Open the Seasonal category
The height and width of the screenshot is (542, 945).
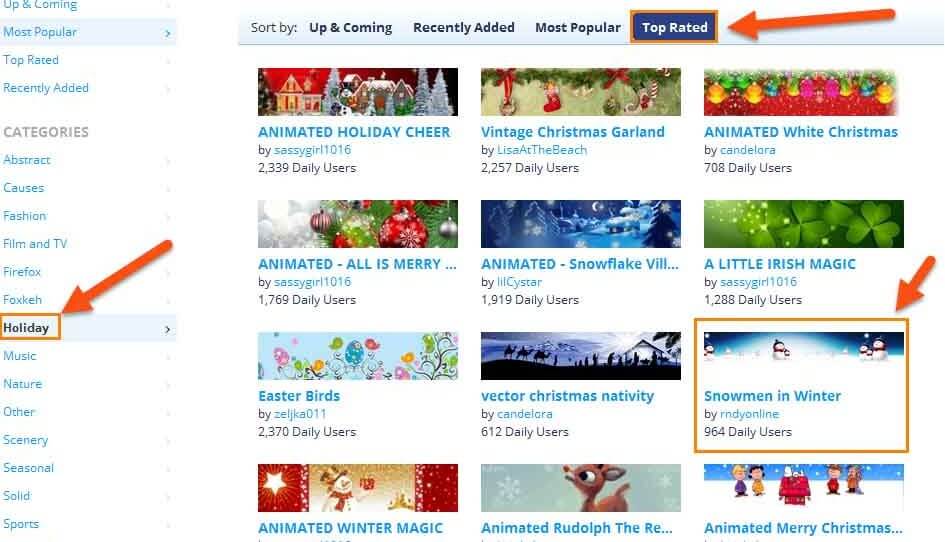tap(28, 468)
